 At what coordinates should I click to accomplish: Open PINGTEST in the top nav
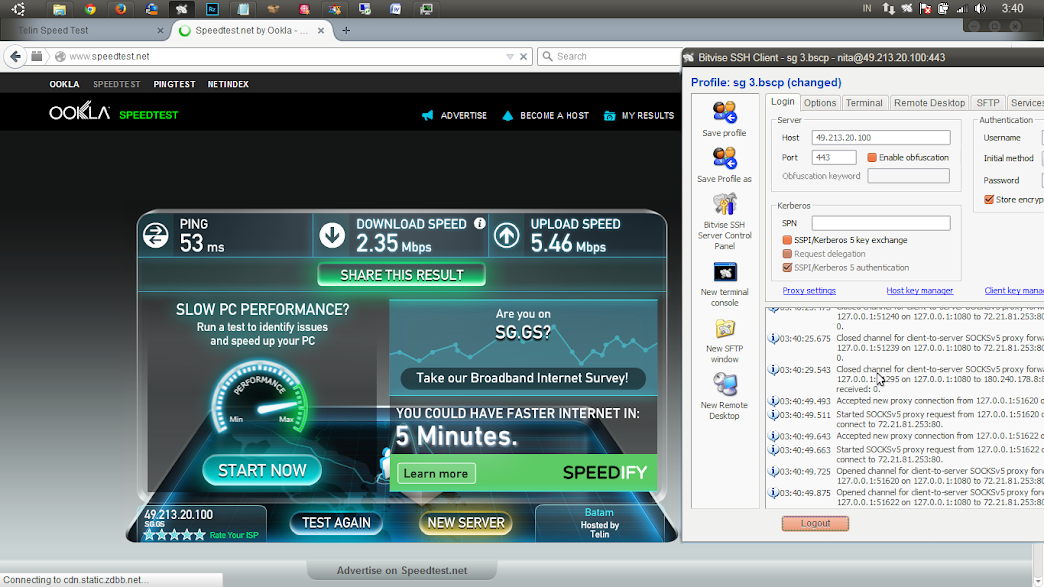174,85
